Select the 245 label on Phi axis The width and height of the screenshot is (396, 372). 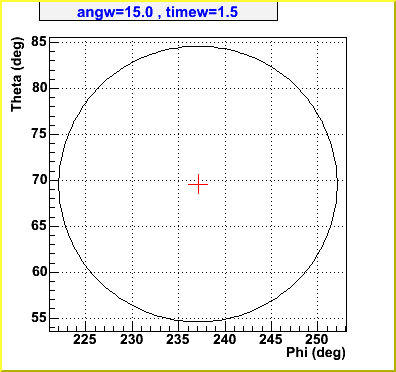(271, 340)
